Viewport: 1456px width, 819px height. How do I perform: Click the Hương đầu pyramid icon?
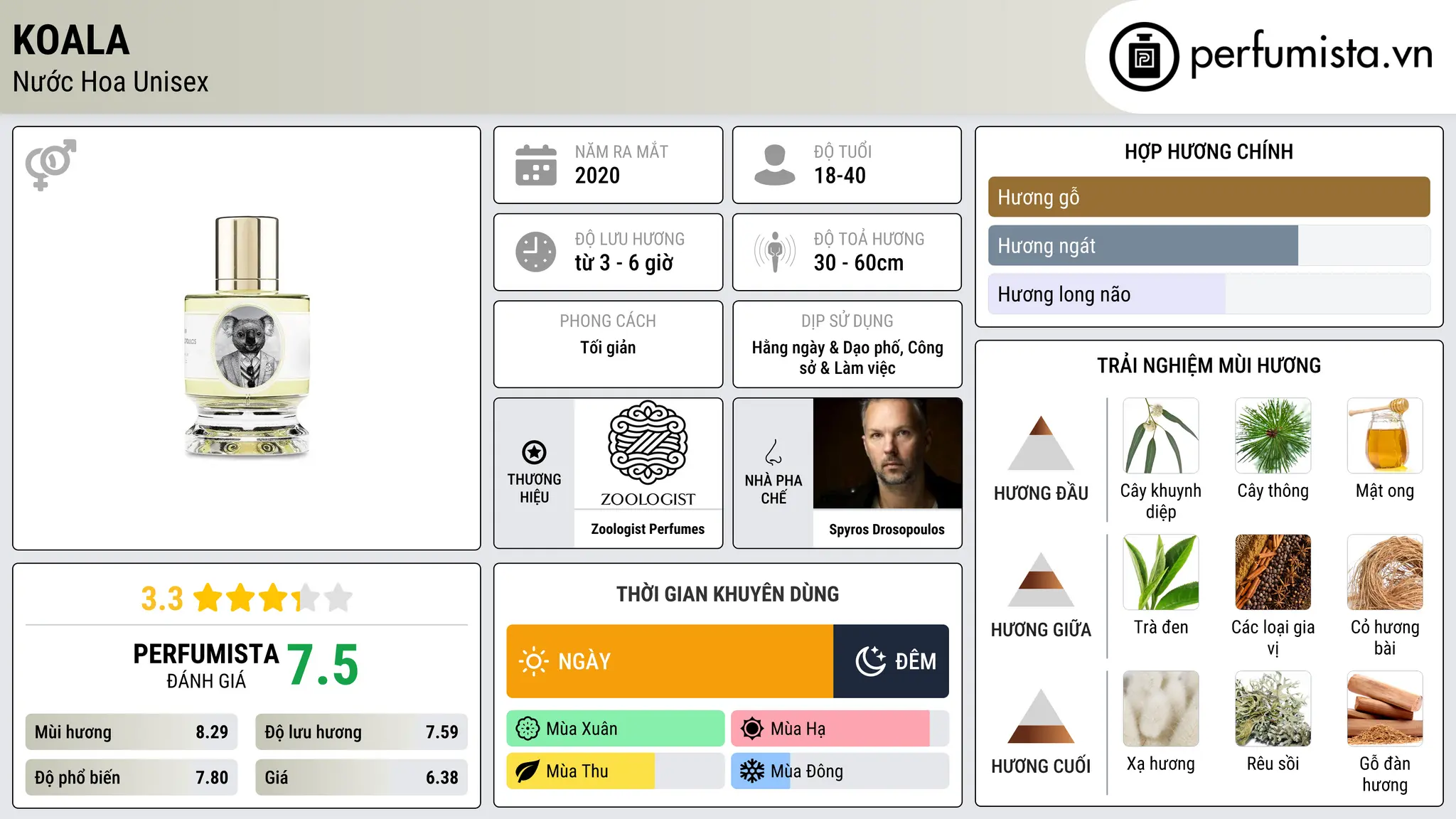click(x=1041, y=443)
